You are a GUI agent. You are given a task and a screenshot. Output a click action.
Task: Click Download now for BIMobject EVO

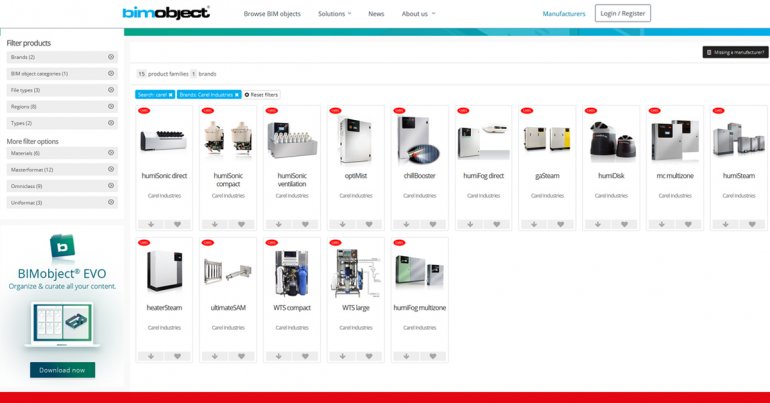coord(62,370)
